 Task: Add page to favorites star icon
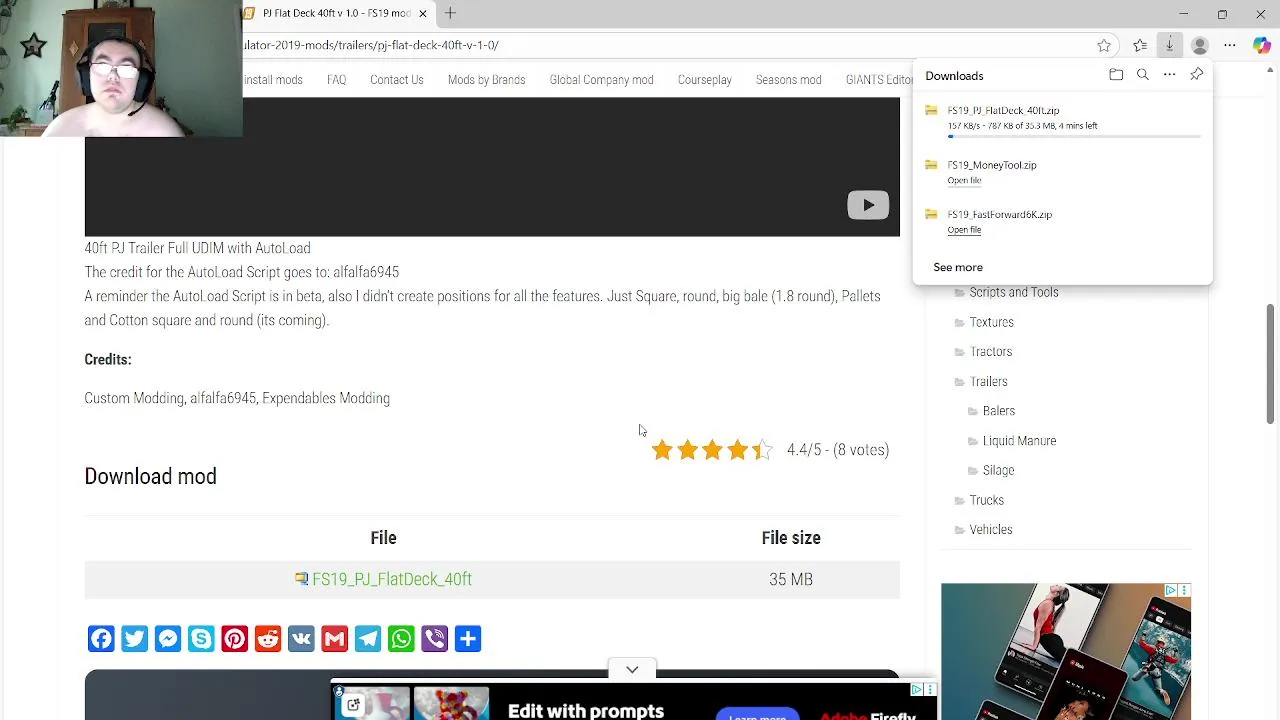point(1104,45)
